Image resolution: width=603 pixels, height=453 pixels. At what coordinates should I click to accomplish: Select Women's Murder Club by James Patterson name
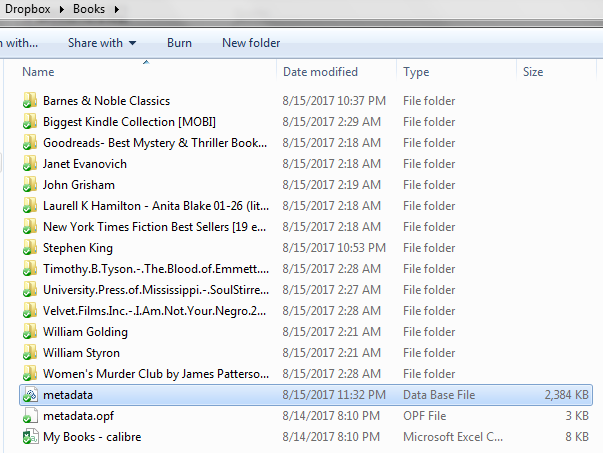(156, 374)
